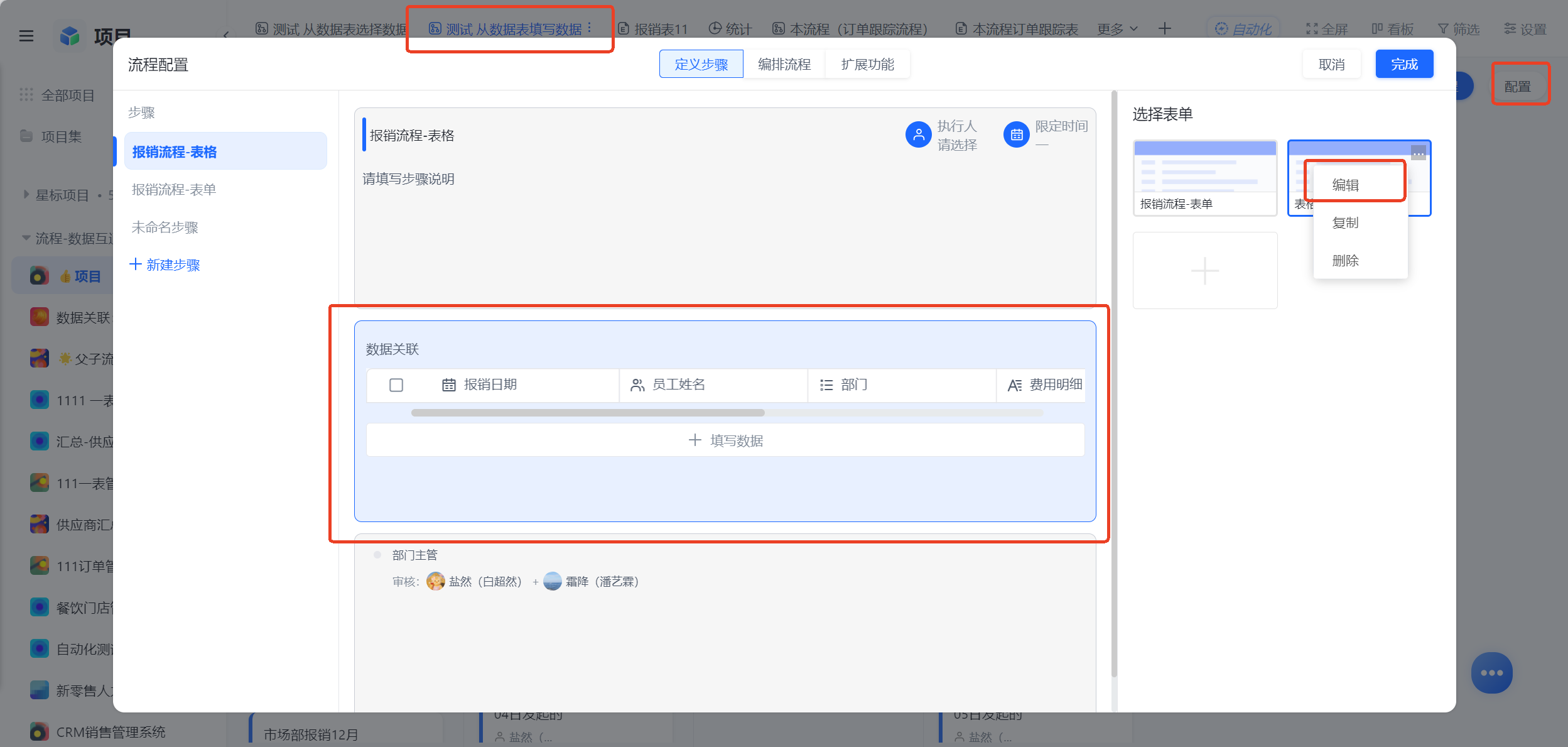The image size is (1568, 747).
Task: Switch to the 扩展功能 tab
Action: (x=867, y=64)
